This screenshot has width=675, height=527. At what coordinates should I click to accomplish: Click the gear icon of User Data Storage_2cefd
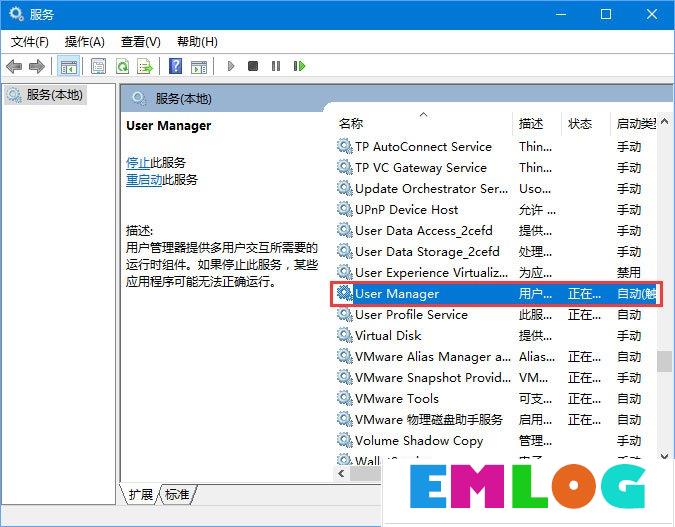pos(345,251)
